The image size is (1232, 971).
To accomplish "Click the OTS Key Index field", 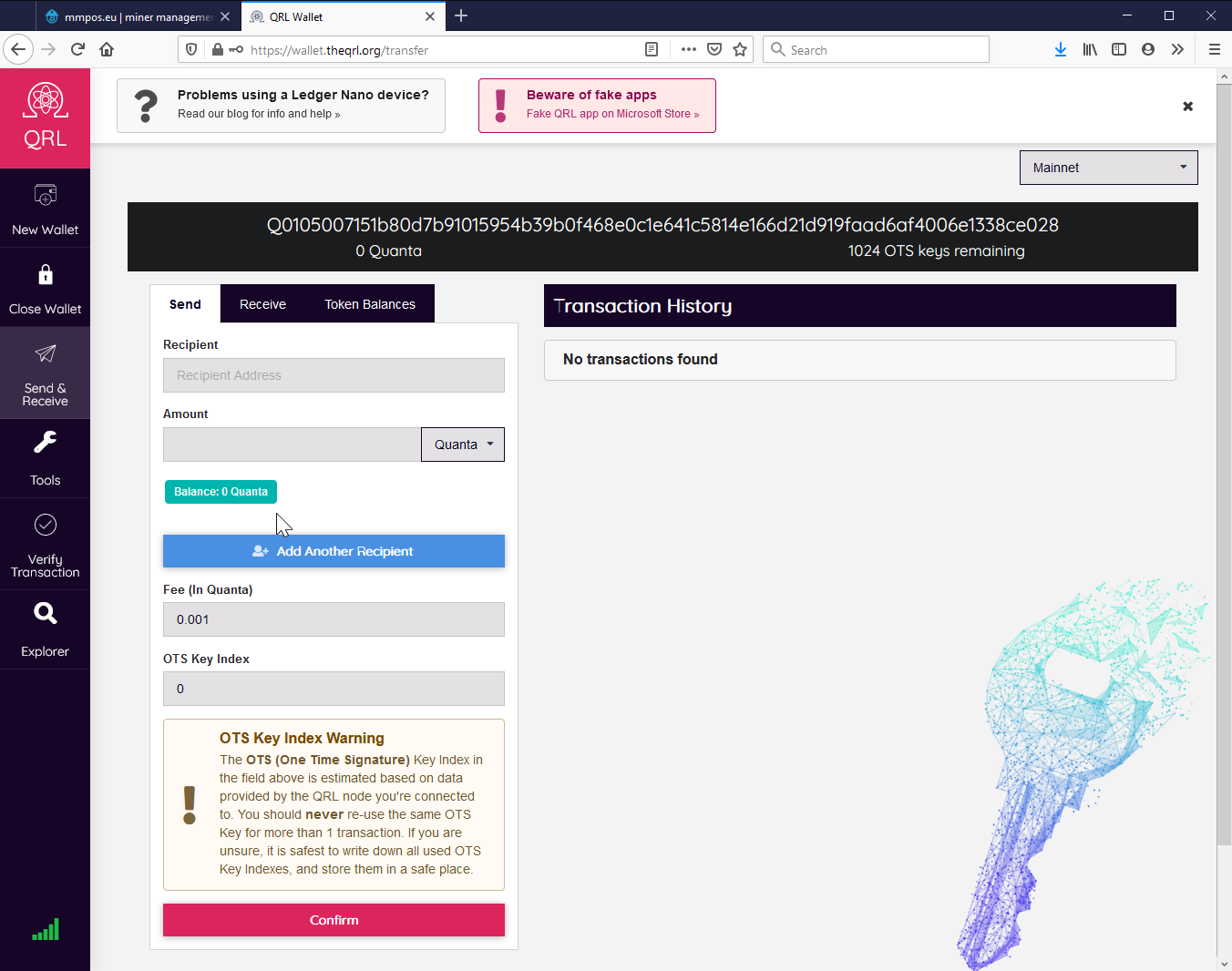I will tap(334, 689).
